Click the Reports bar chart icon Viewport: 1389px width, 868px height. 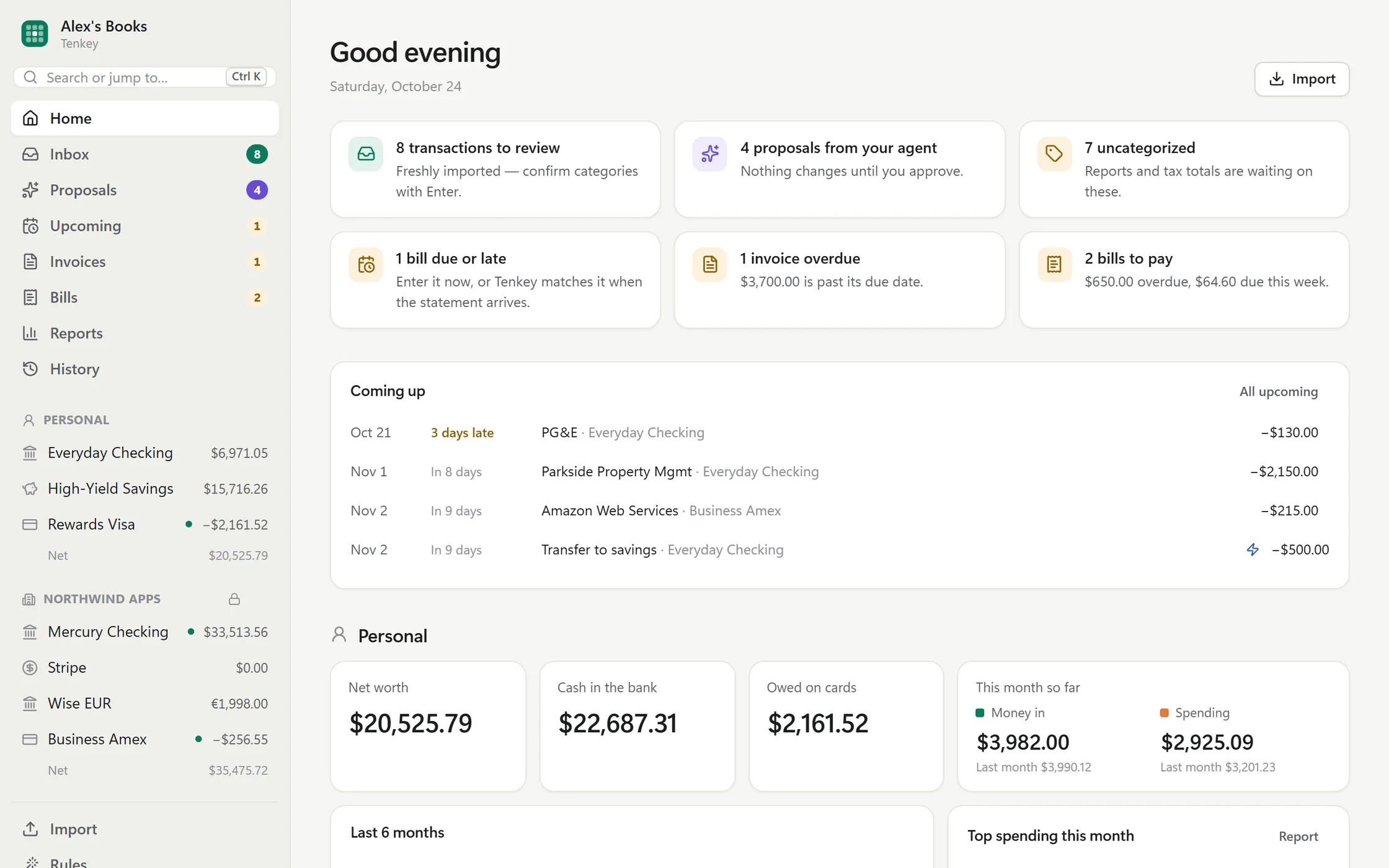30,333
